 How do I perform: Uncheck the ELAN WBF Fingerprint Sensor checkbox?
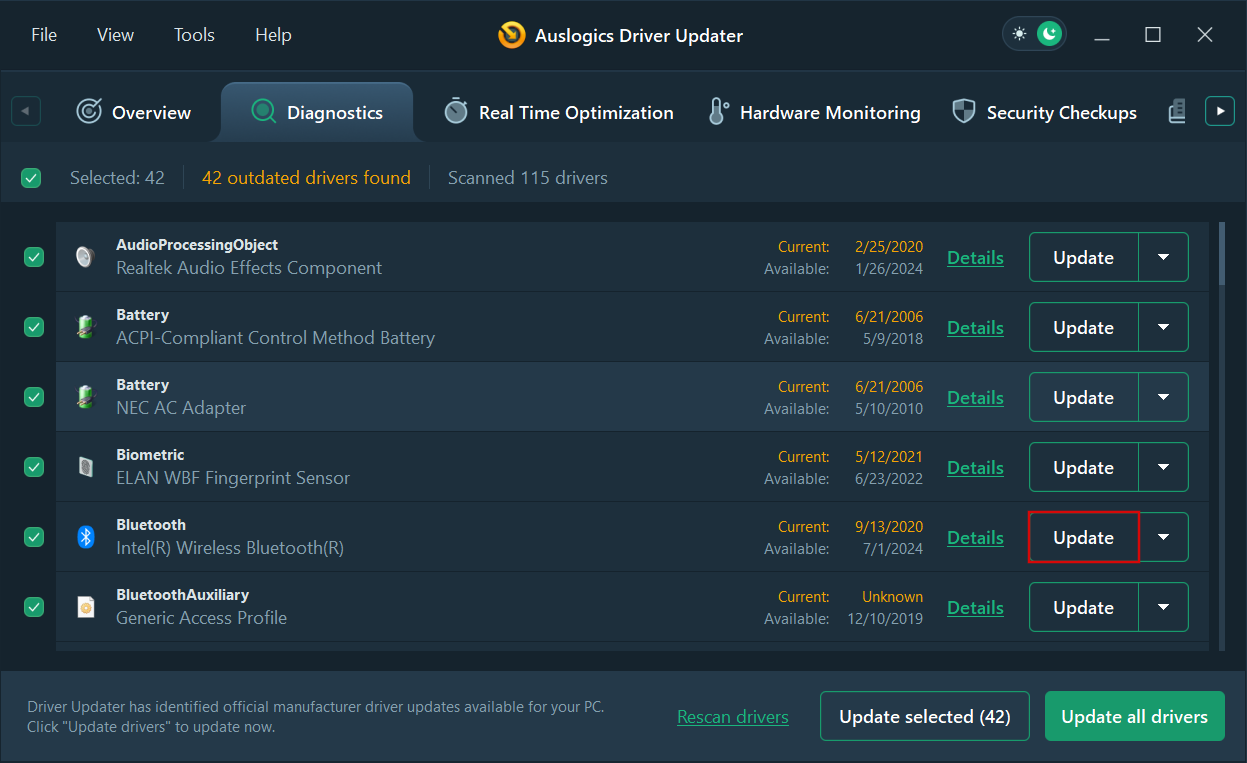[x=34, y=467]
